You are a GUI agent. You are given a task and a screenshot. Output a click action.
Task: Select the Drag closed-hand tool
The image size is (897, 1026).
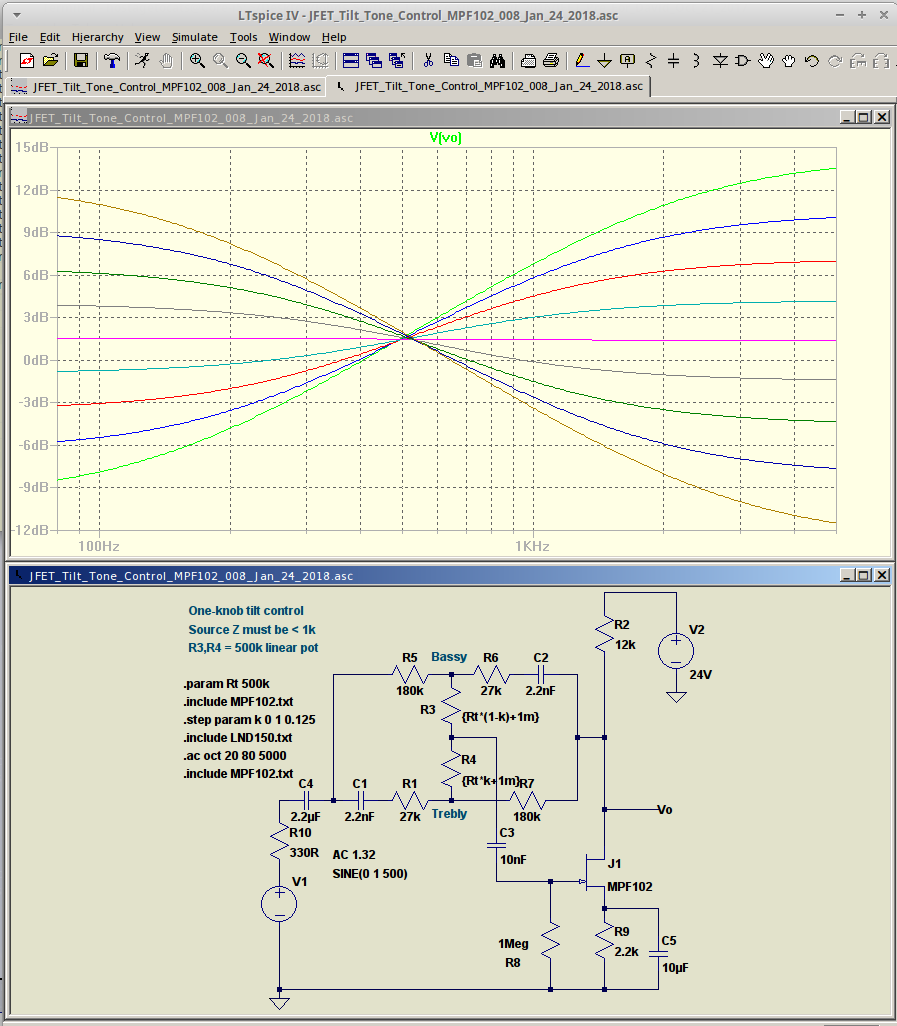pos(788,61)
